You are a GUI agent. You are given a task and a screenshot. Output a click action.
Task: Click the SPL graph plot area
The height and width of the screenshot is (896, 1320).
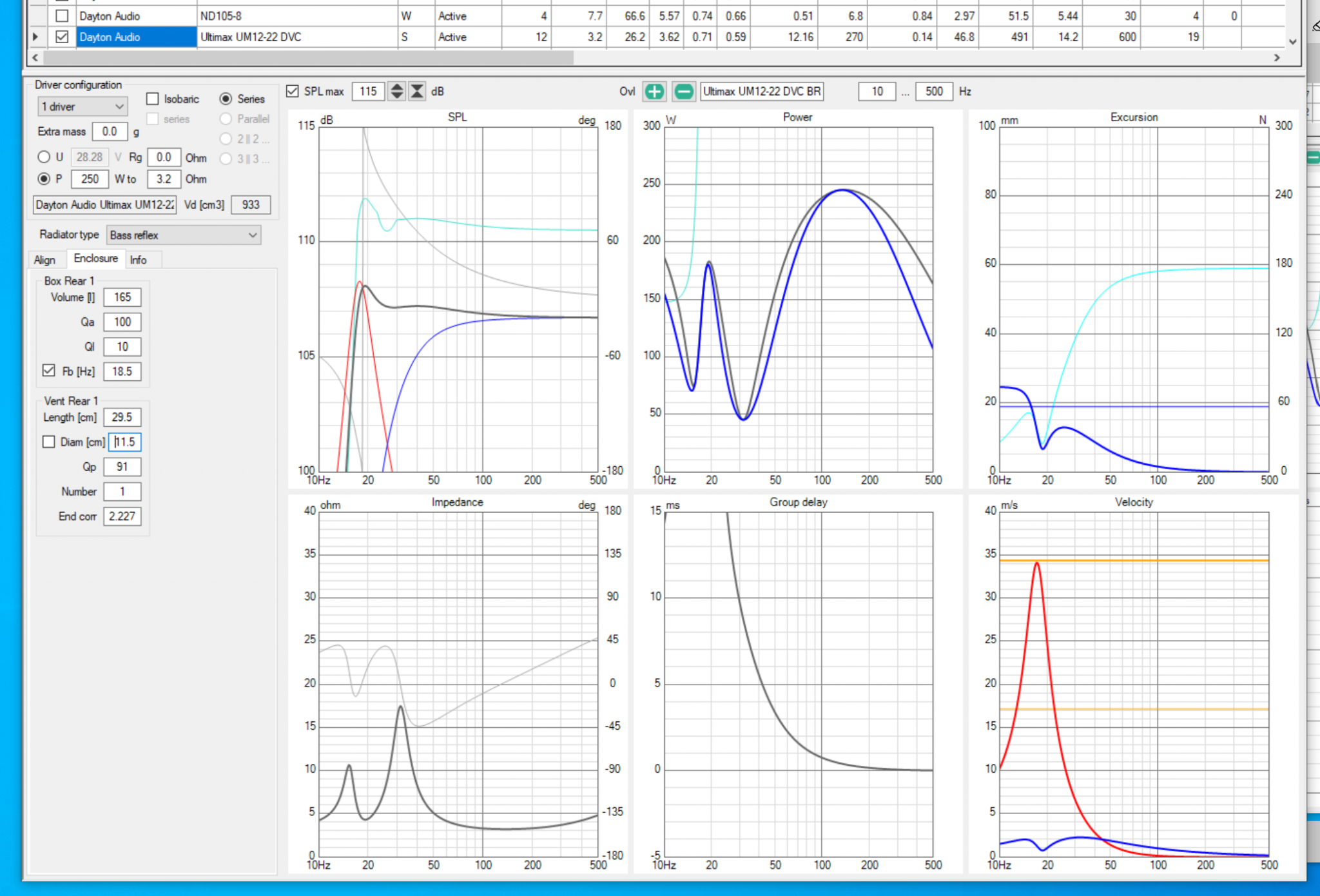coord(458,299)
